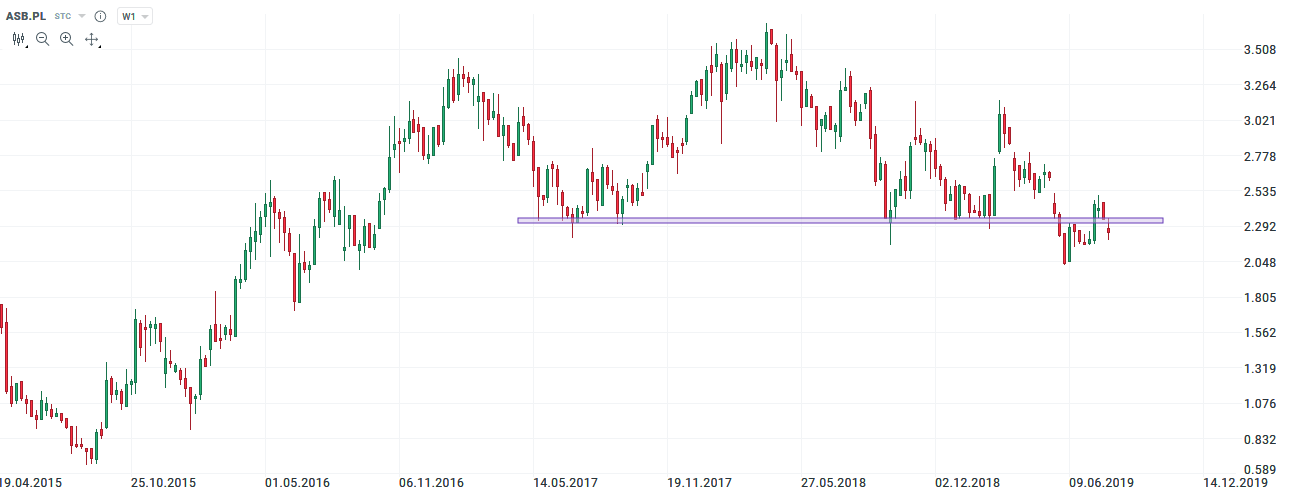This screenshot has width=1290, height=498.
Task: Select the purple support zone rectangle
Action: pyautogui.click(x=840, y=220)
